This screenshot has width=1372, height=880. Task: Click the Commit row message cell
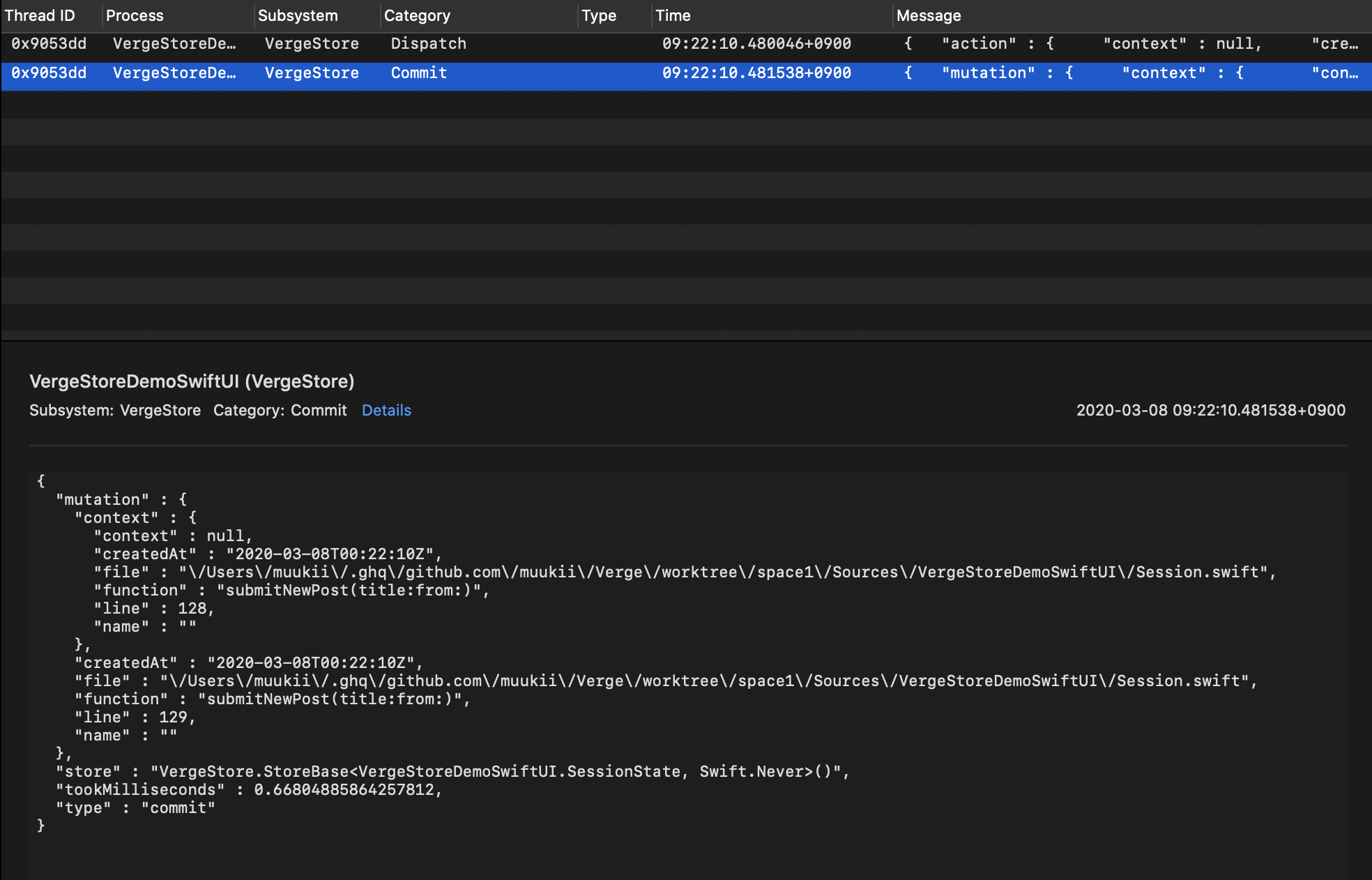pyautogui.click(x=1129, y=73)
